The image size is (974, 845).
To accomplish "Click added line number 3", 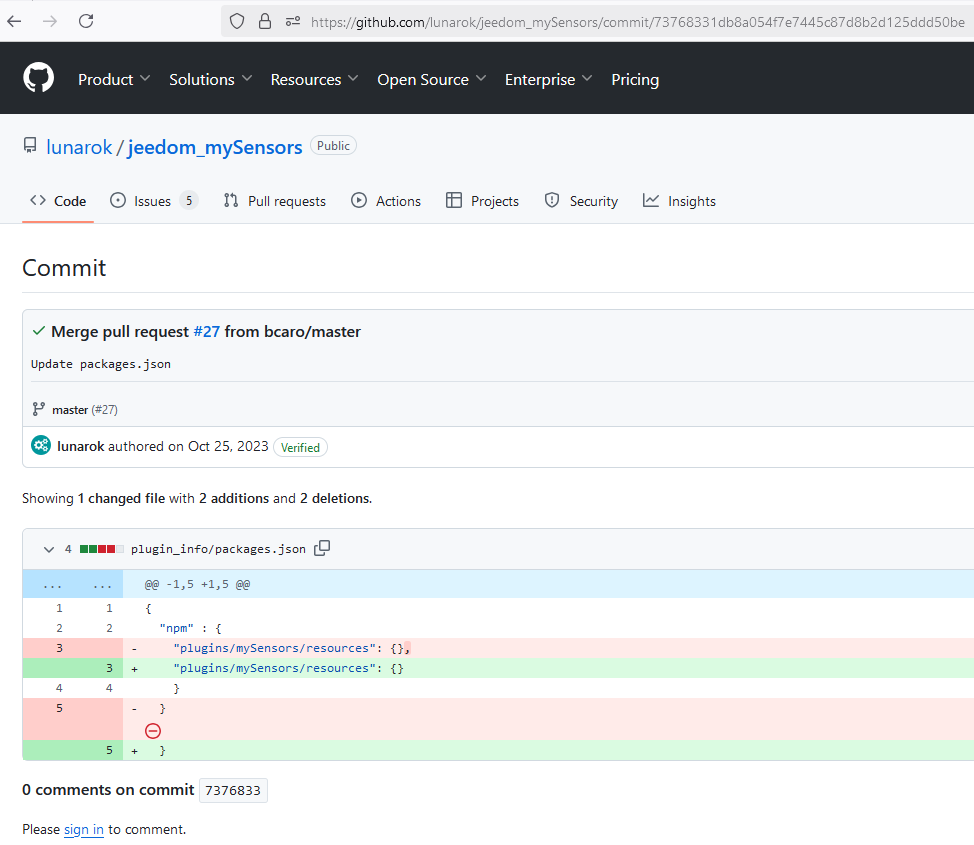I will (109, 668).
